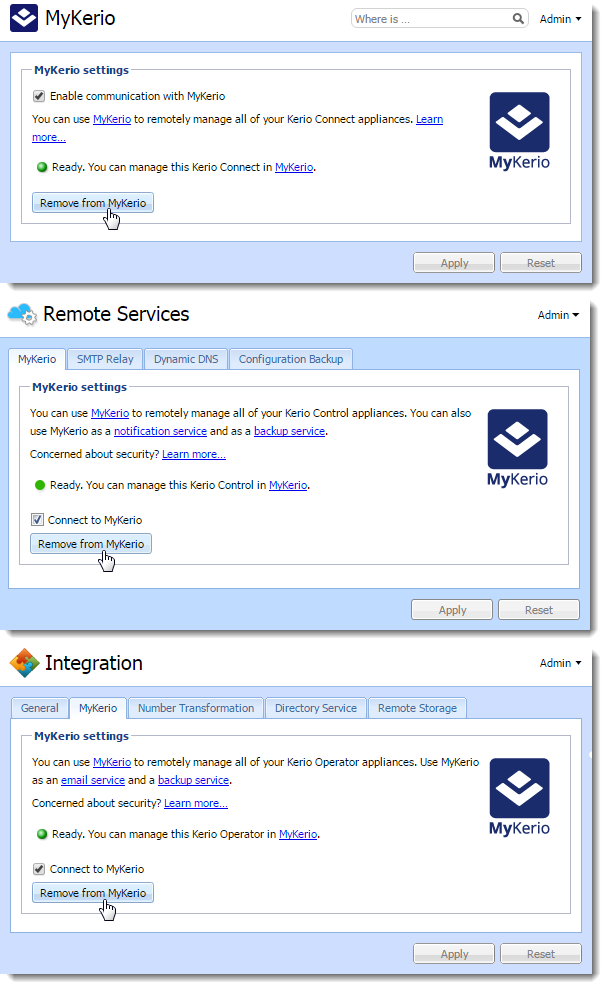601x985 pixels.
Task: Click Remove from MyKerio in Remote Services panel
Action: [91, 544]
